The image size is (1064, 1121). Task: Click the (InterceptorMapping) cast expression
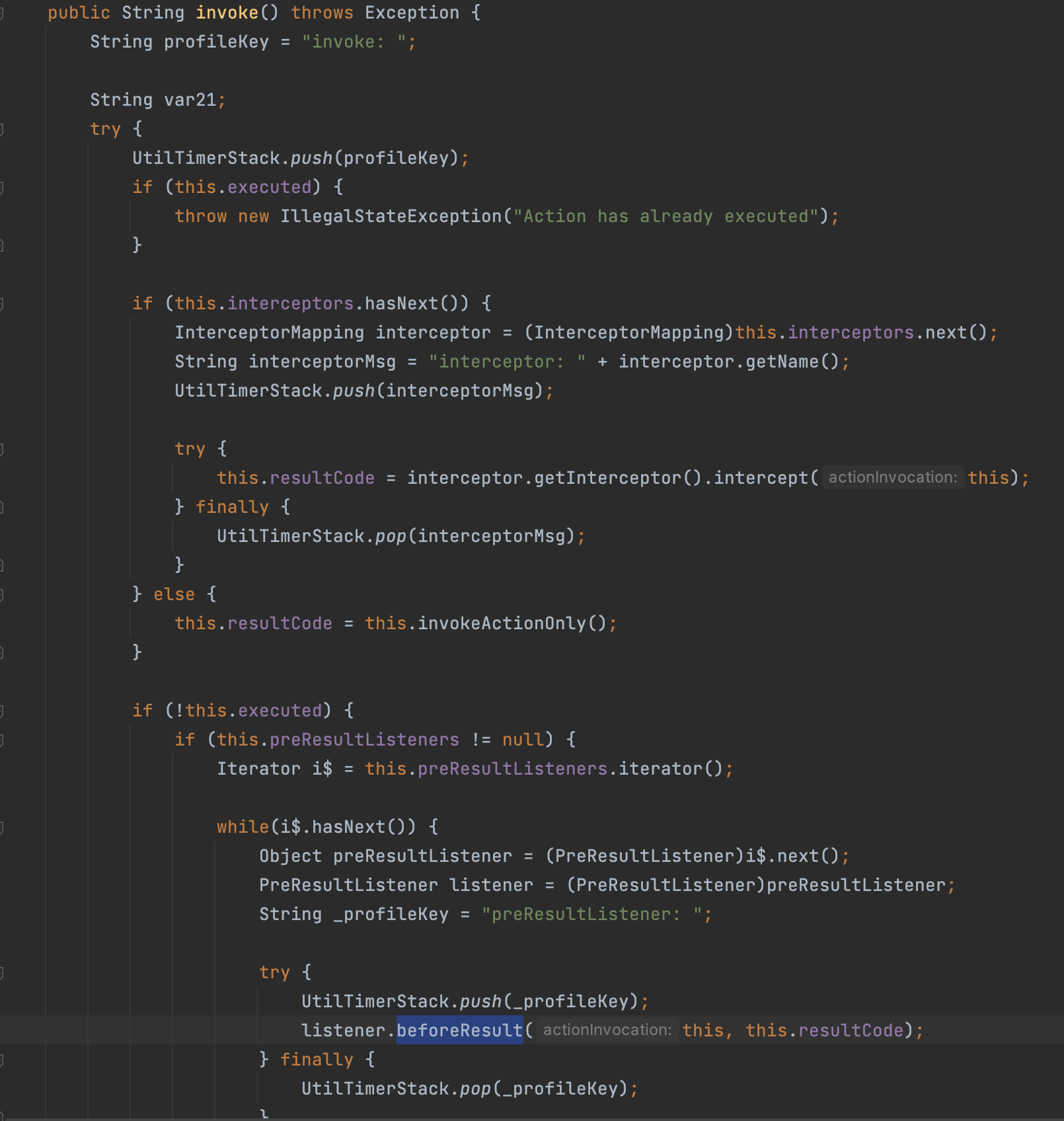pos(629,332)
